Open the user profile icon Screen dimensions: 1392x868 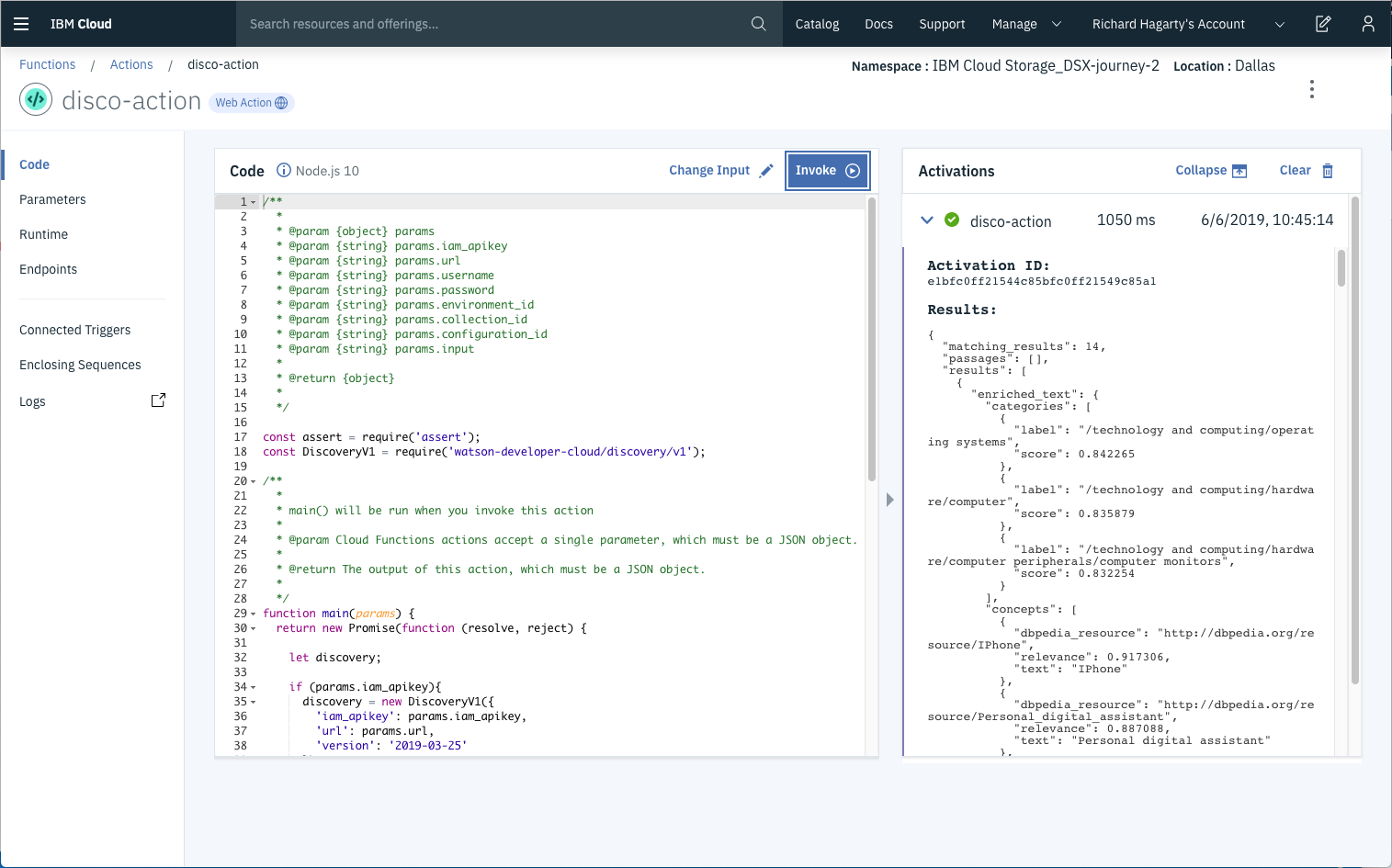click(x=1368, y=24)
